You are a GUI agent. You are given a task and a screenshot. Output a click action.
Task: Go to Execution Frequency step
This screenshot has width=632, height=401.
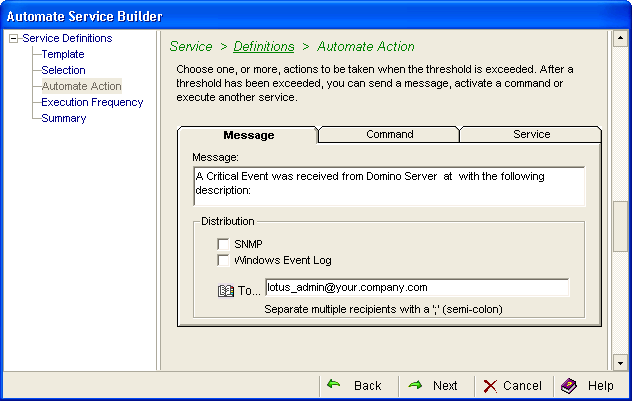click(x=92, y=102)
